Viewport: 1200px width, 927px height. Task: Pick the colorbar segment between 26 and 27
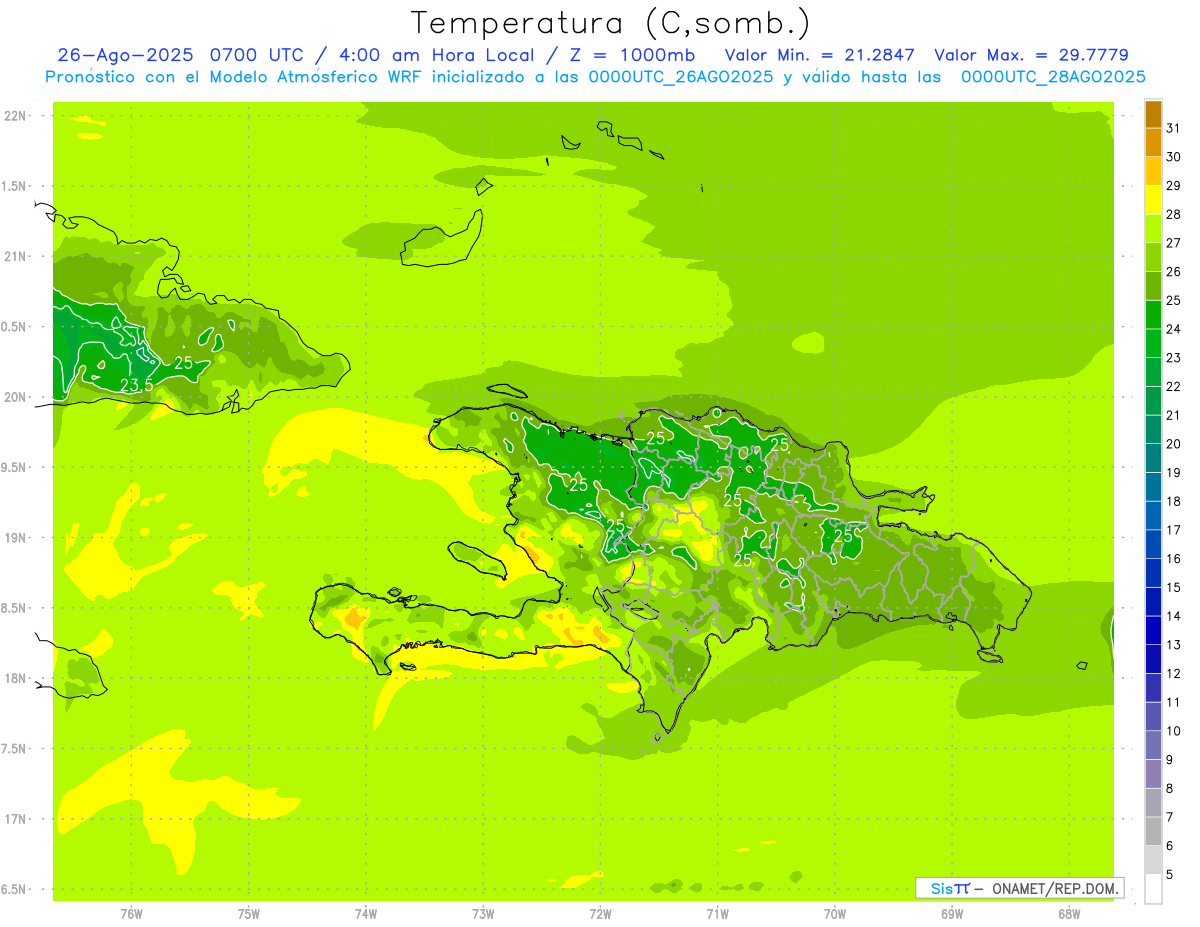pyautogui.click(x=1153, y=258)
